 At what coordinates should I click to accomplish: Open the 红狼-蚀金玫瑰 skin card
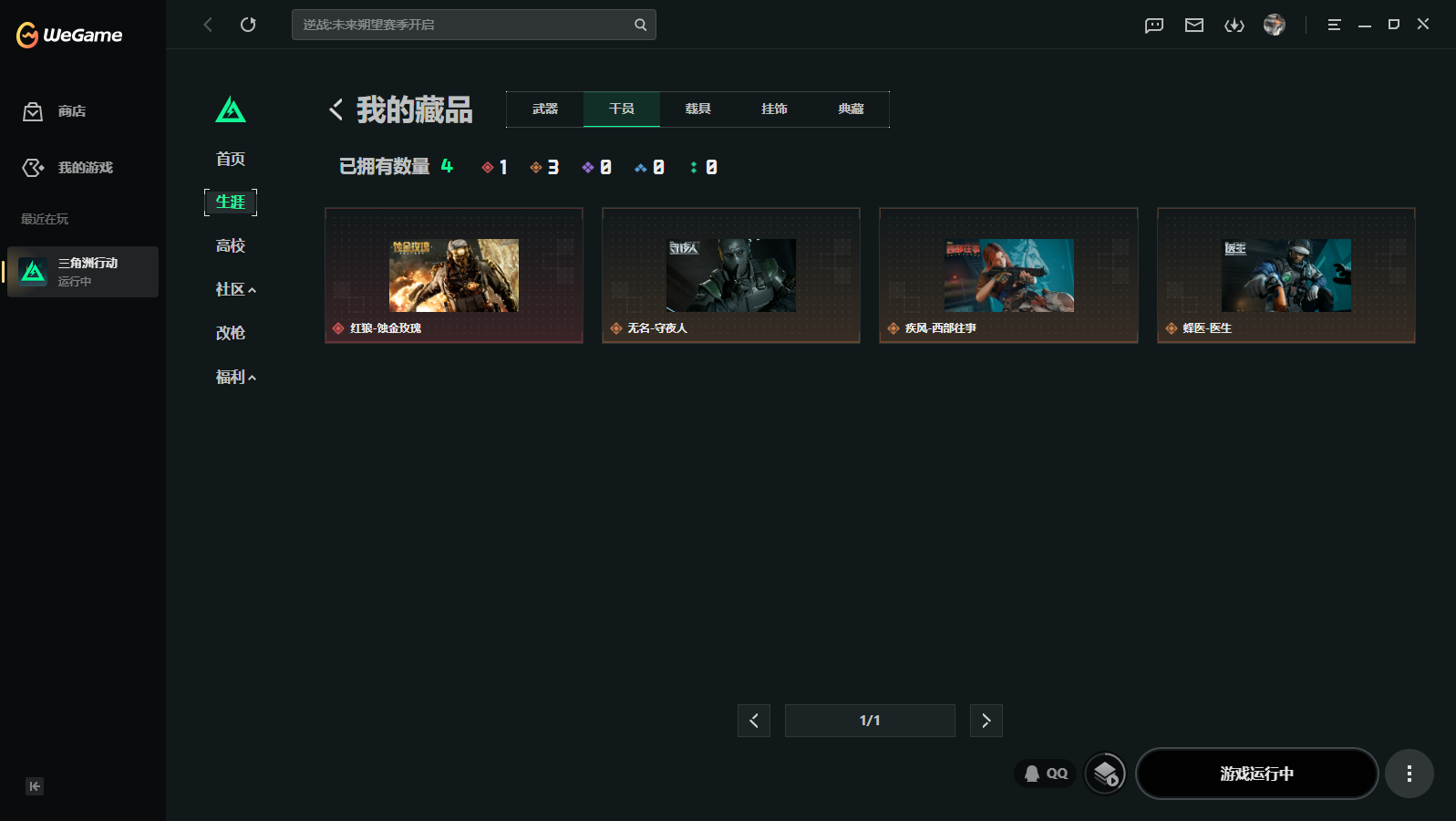coord(454,275)
